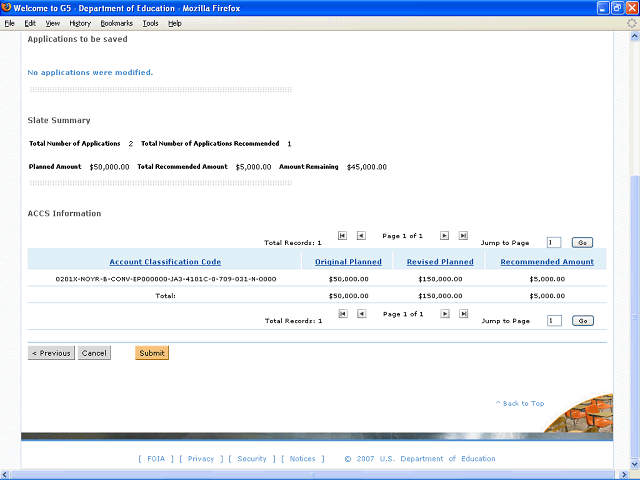Image resolution: width=640 pixels, height=480 pixels.
Task: Go to first page in bottom pager
Action: pyautogui.click(x=343, y=313)
